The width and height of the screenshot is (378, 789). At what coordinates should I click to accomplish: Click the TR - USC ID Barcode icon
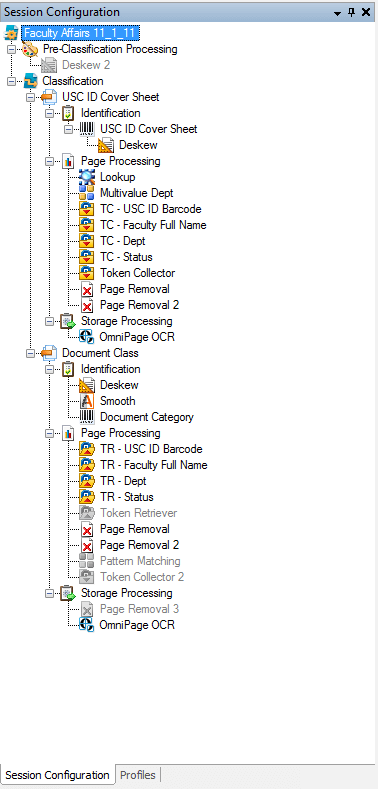[x=87, y=449]
